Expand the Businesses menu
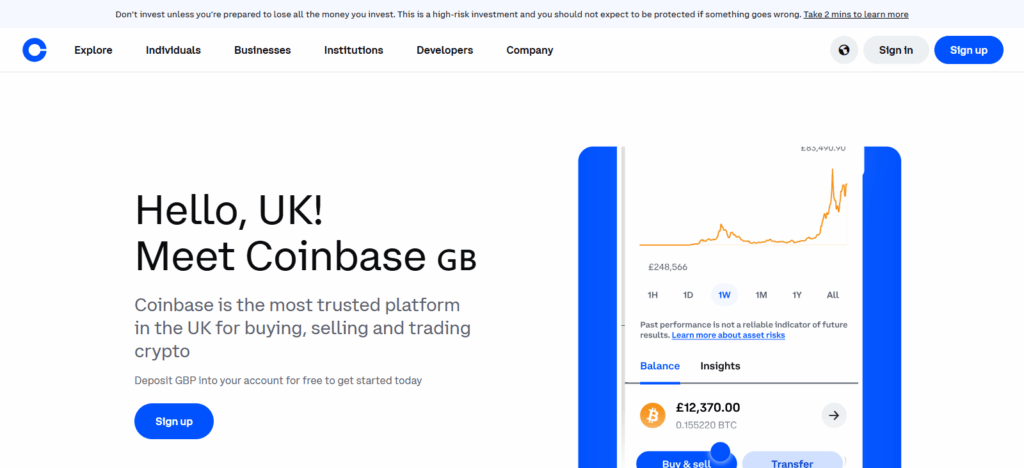This screenshot has height=468, width=1024. point(262,50)
